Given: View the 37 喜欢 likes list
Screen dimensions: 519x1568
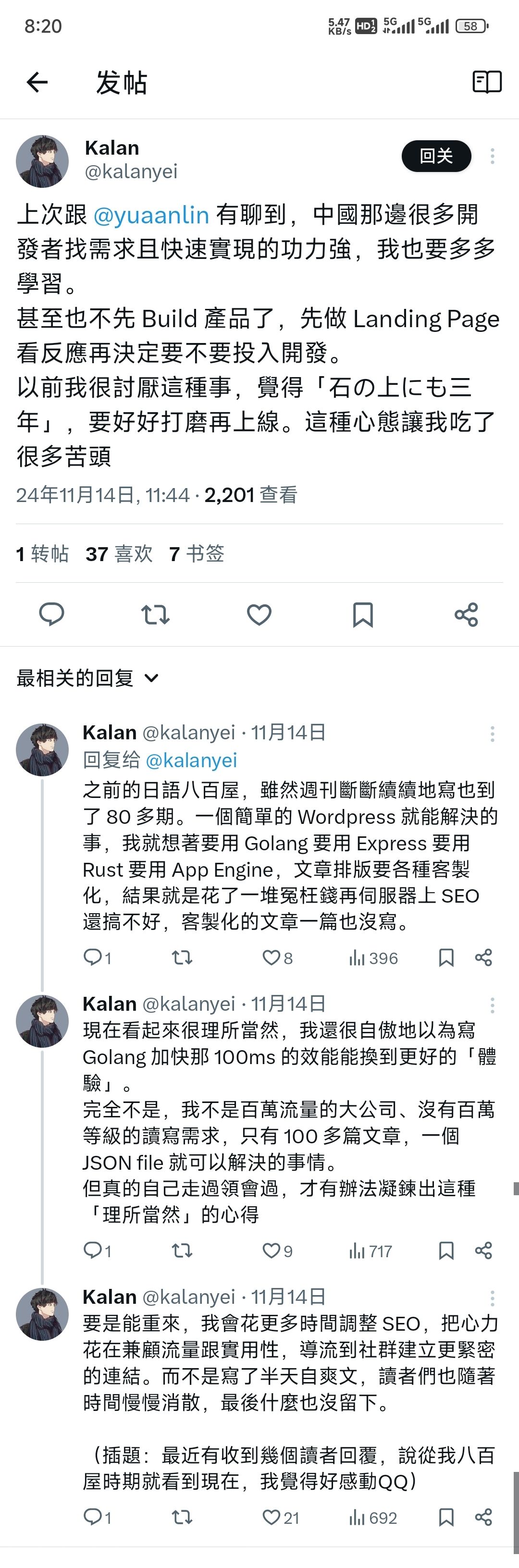Looking at the screenshot, I should (119, 554).
